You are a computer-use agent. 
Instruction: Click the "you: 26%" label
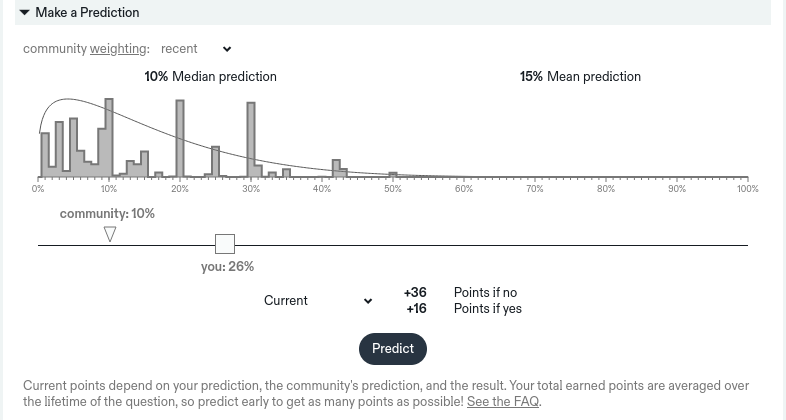(227, 267)
